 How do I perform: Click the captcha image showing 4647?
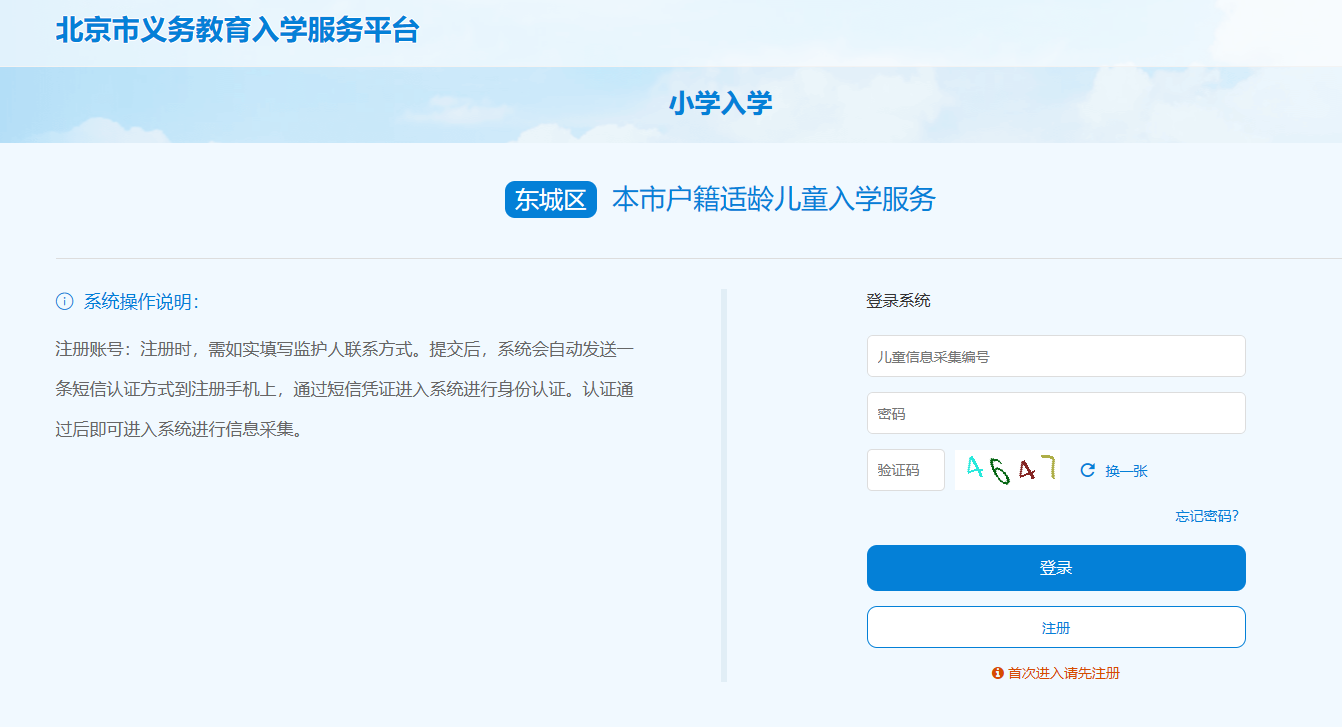tap(1007, 470)
